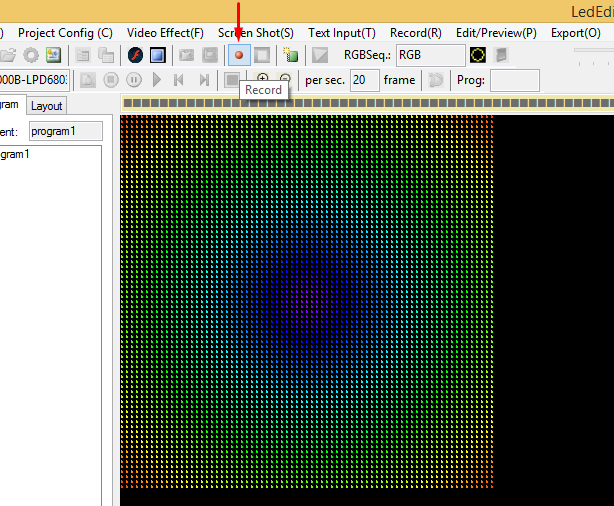Switch to the Layout tab
This screenshot has height=506, width=614.
point(47,106)
